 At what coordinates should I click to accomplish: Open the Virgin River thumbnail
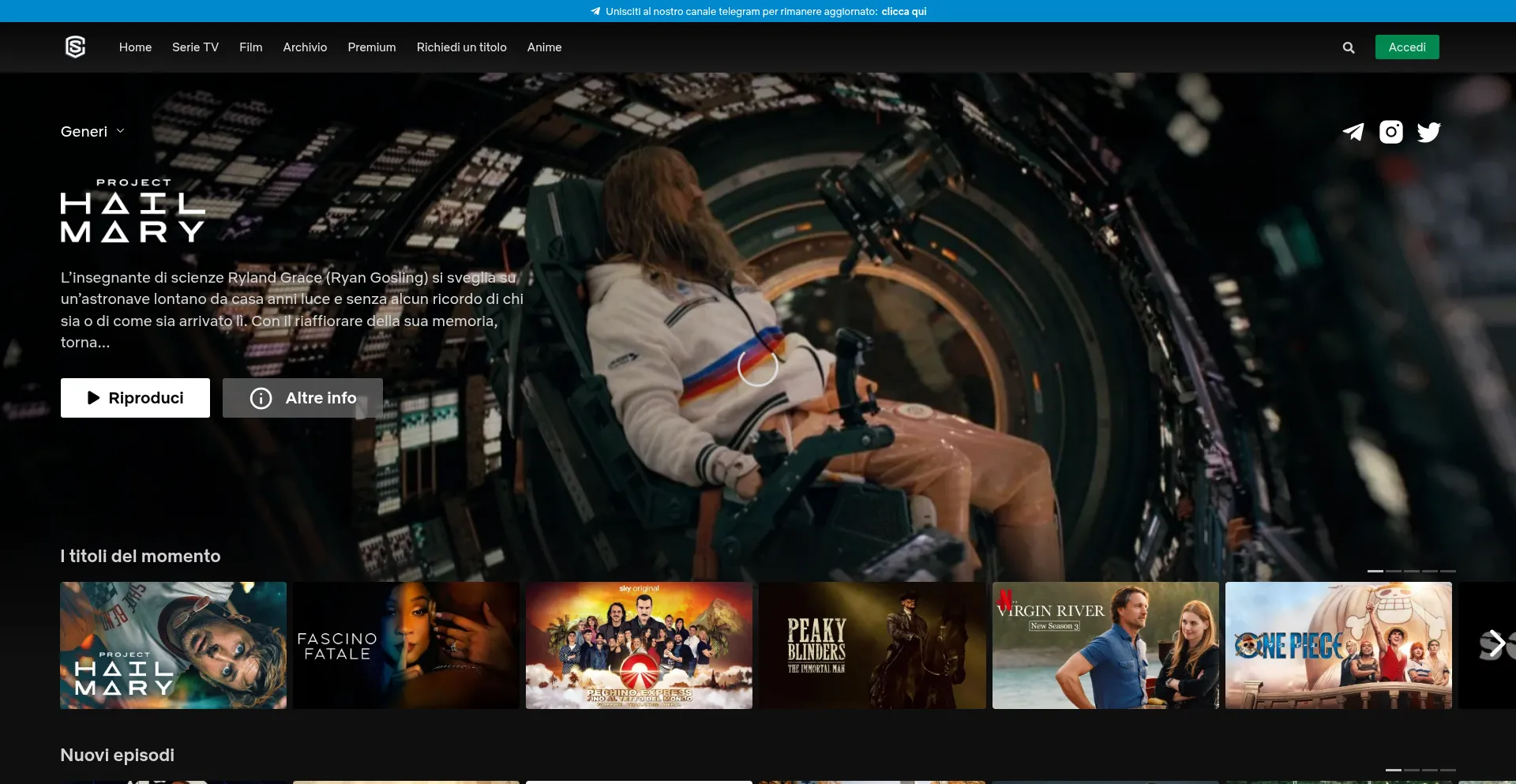click(x=1105, y=645)
